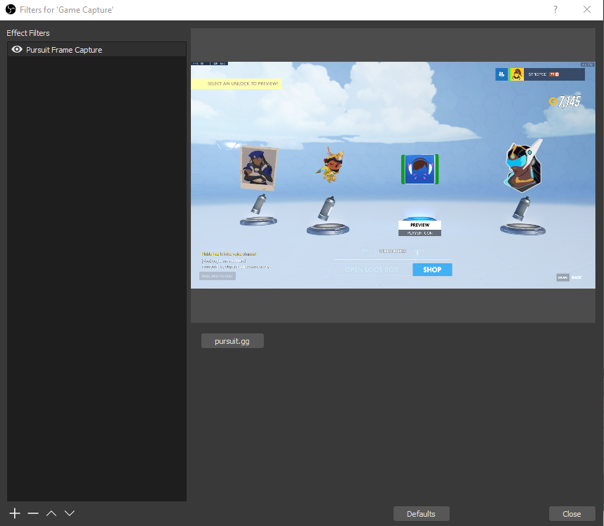604x526 pixels.
Task: Click the Close button at bottom right
Action: [572, 514]
